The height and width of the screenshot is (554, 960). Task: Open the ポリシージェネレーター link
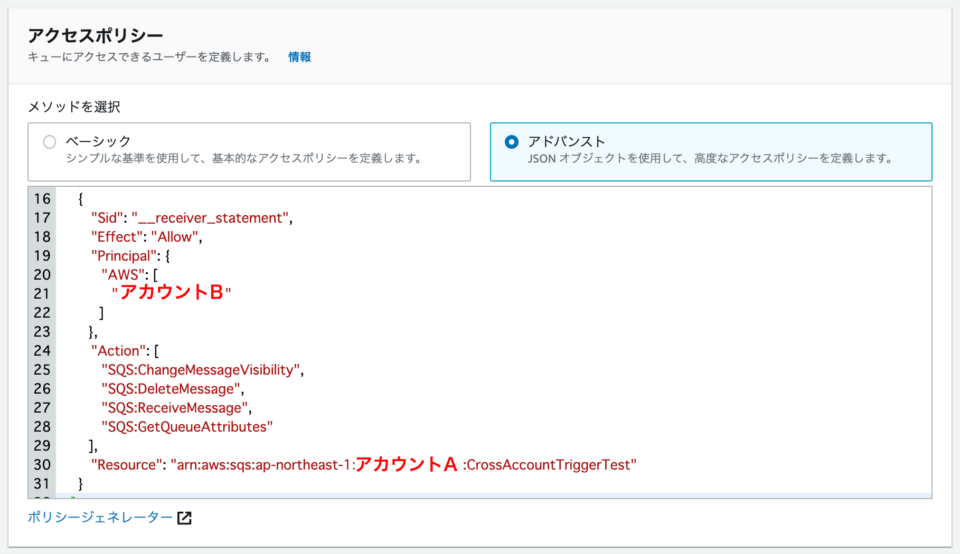coord(100,517)
